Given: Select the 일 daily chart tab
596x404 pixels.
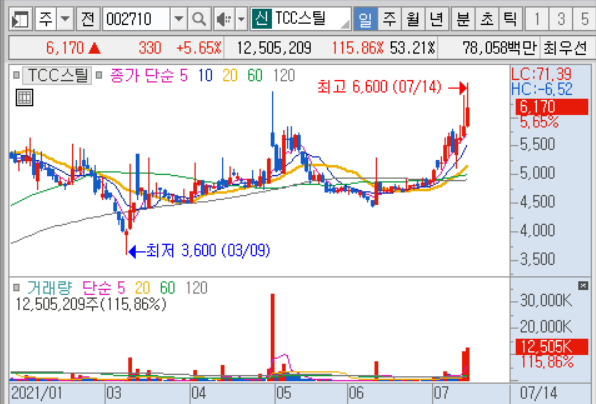Looking at the screenshot, I should click(365, 19).
